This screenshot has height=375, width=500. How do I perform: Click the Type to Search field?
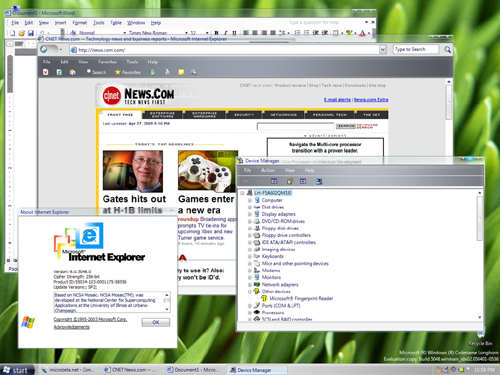(x=415, y=49)
